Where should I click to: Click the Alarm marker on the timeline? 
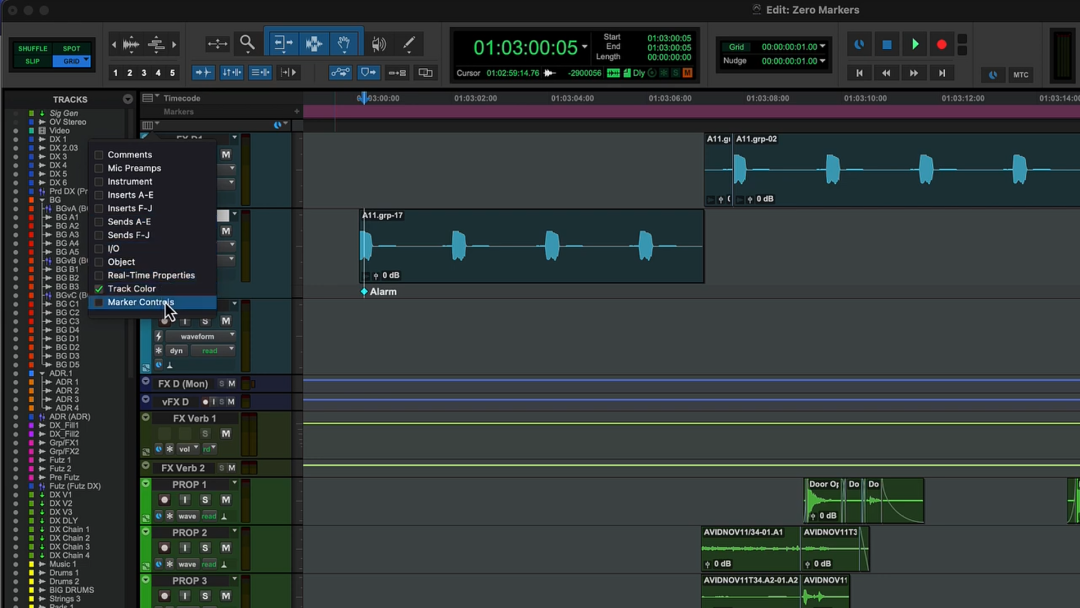[365, 292]
